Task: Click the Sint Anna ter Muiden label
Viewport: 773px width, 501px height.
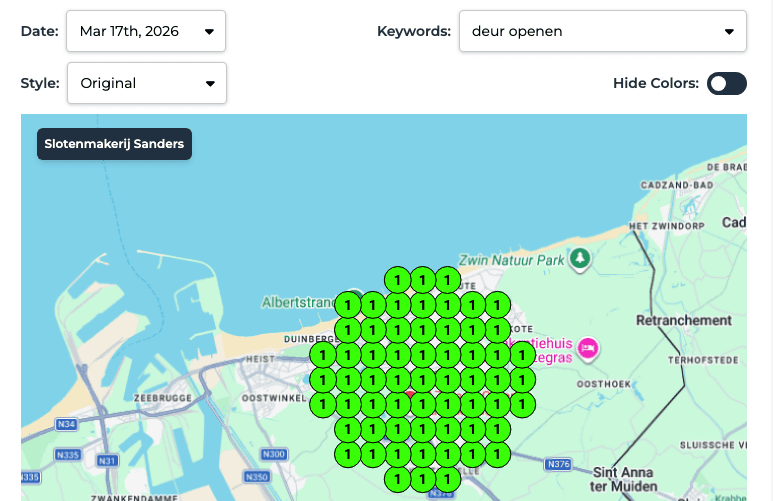Action: tap(624, 479)
